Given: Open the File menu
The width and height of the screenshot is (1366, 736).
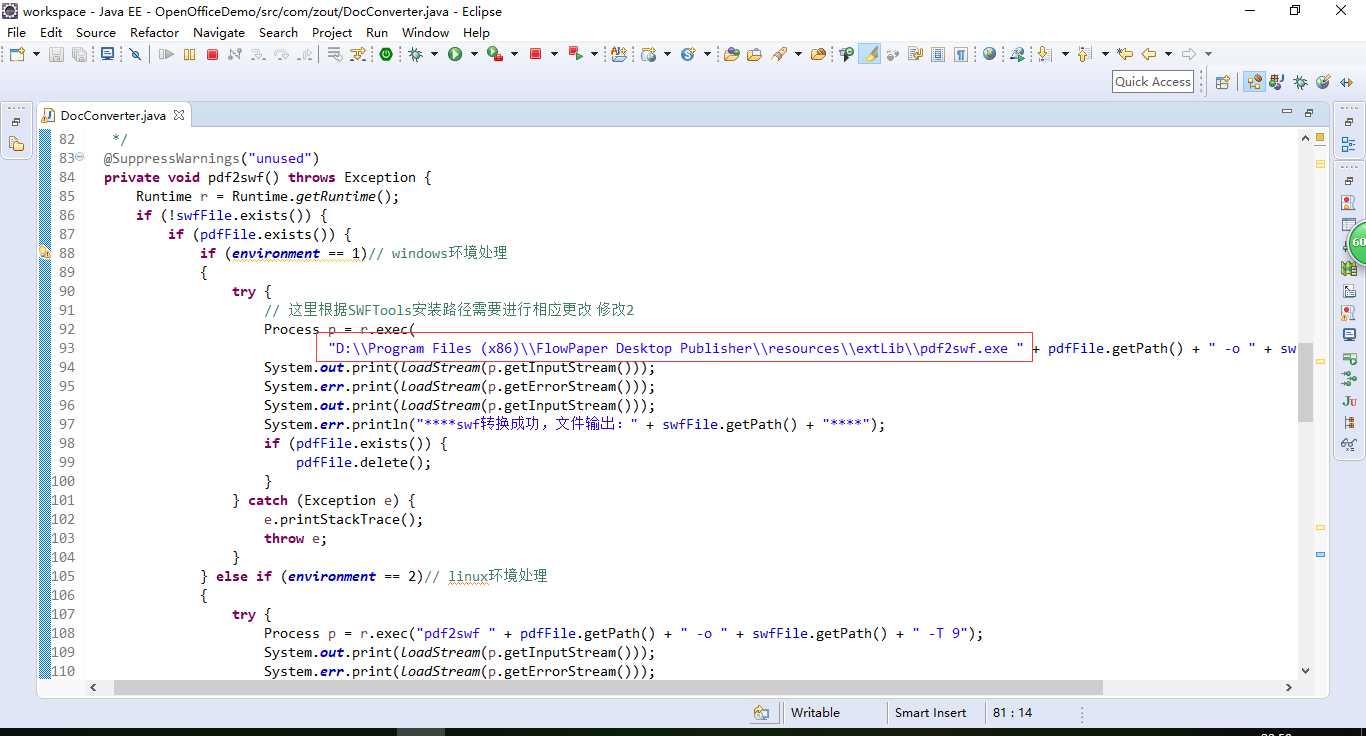Looking at the screenshot, I should (x=16, y=32).
